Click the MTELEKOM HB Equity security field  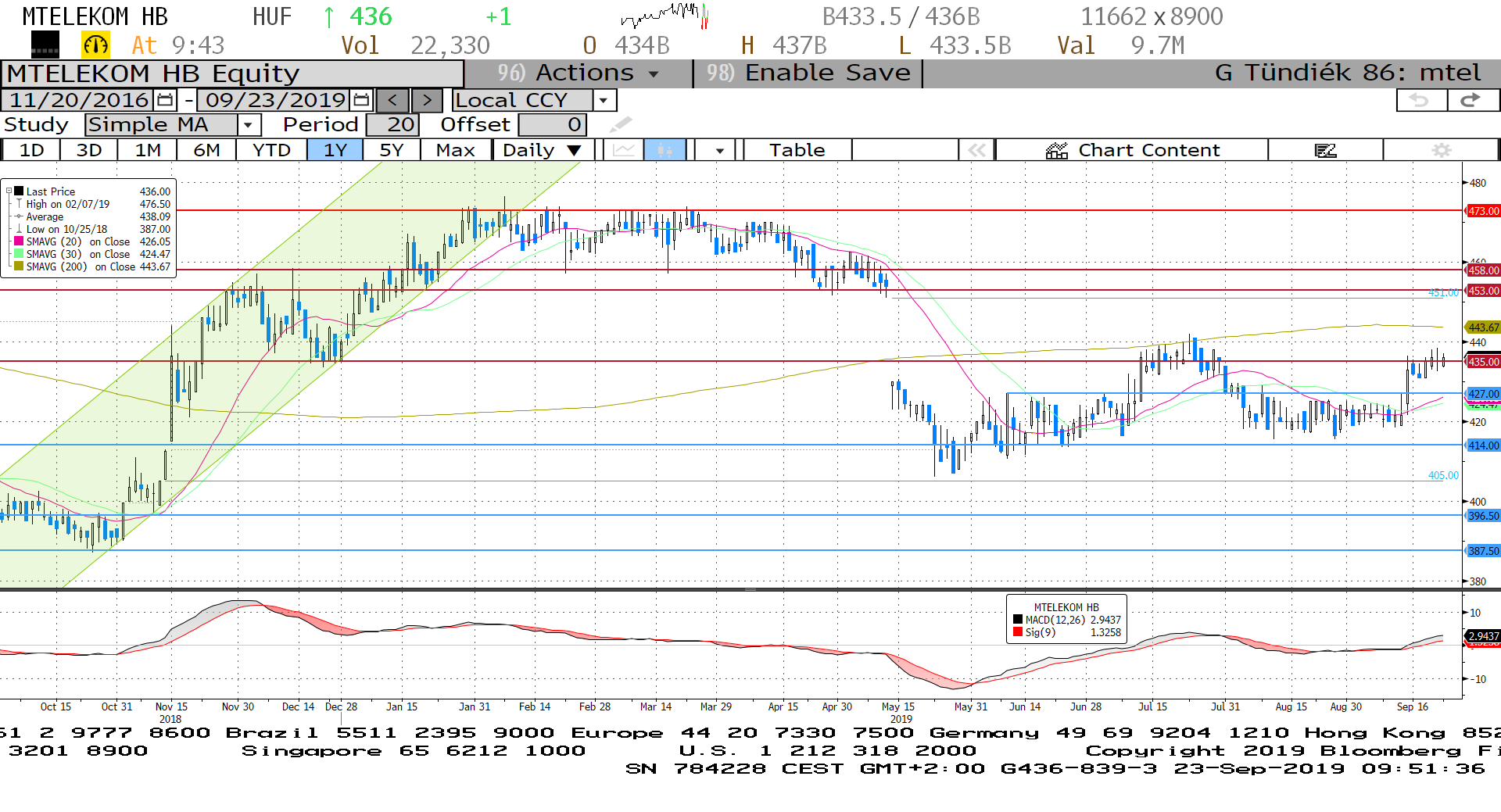click(x=233, y=73)
